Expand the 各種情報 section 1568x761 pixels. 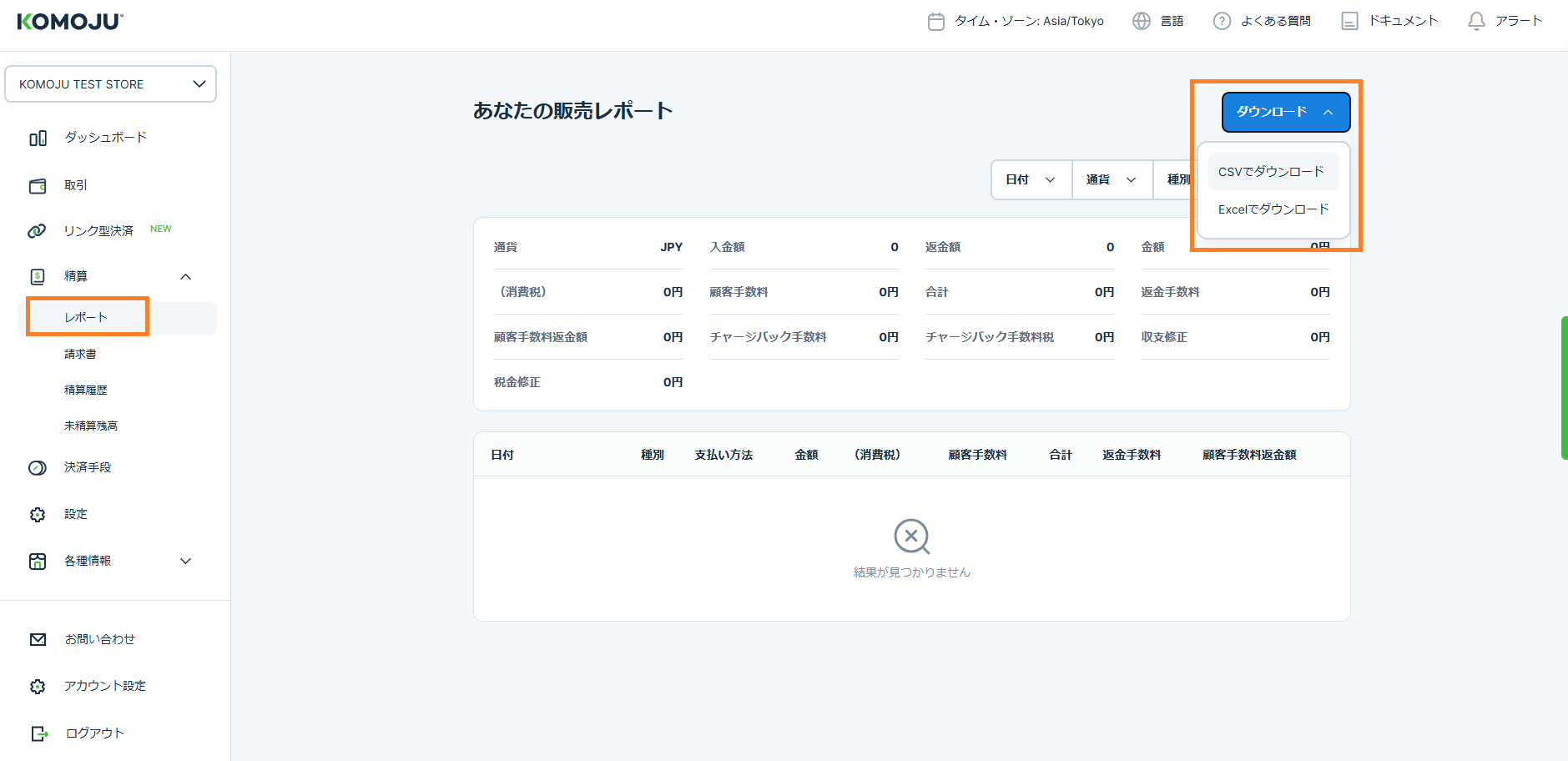click(x=185, y=562)
